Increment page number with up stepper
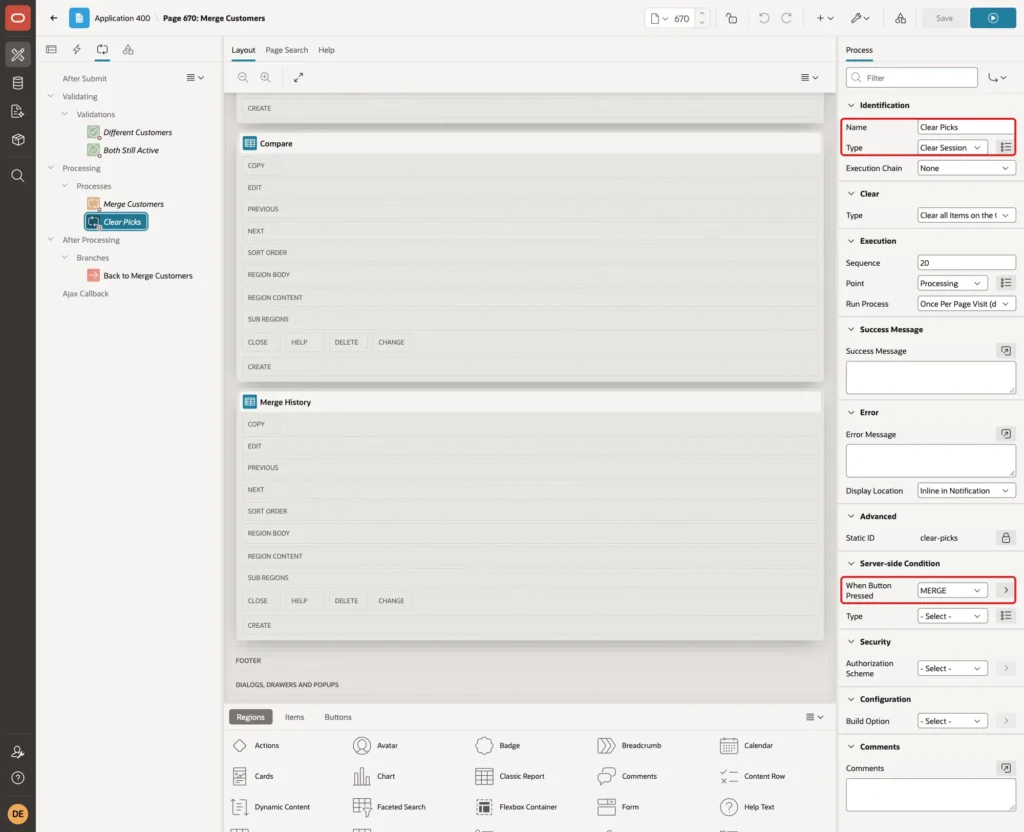The width and height of the screenshot is (1024, 832). point(702,14)
